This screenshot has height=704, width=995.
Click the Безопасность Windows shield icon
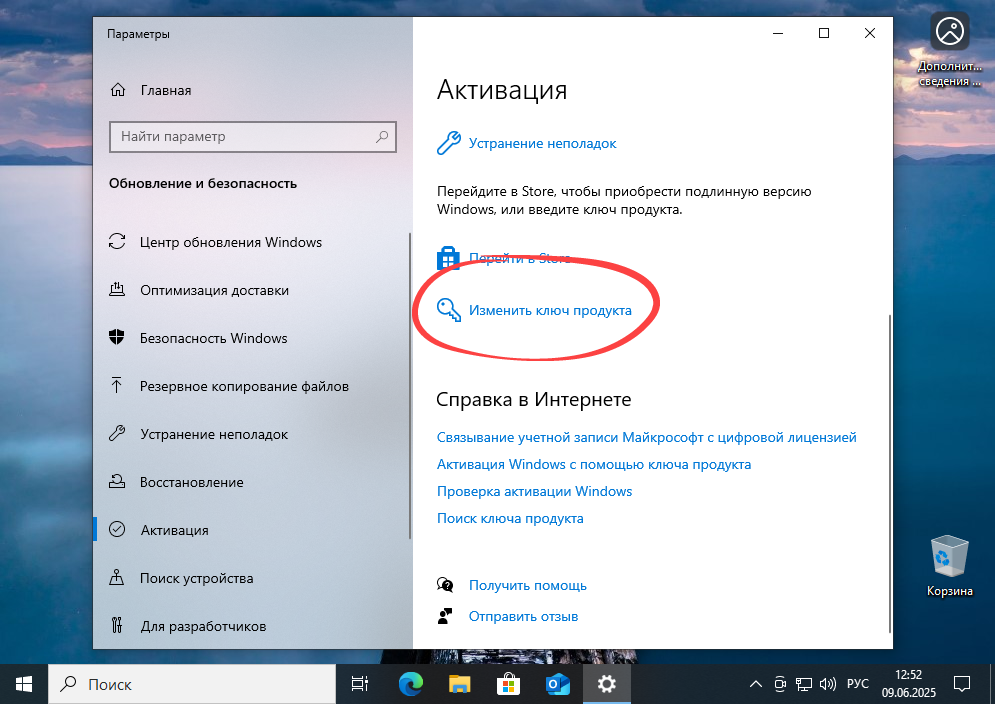117,338
